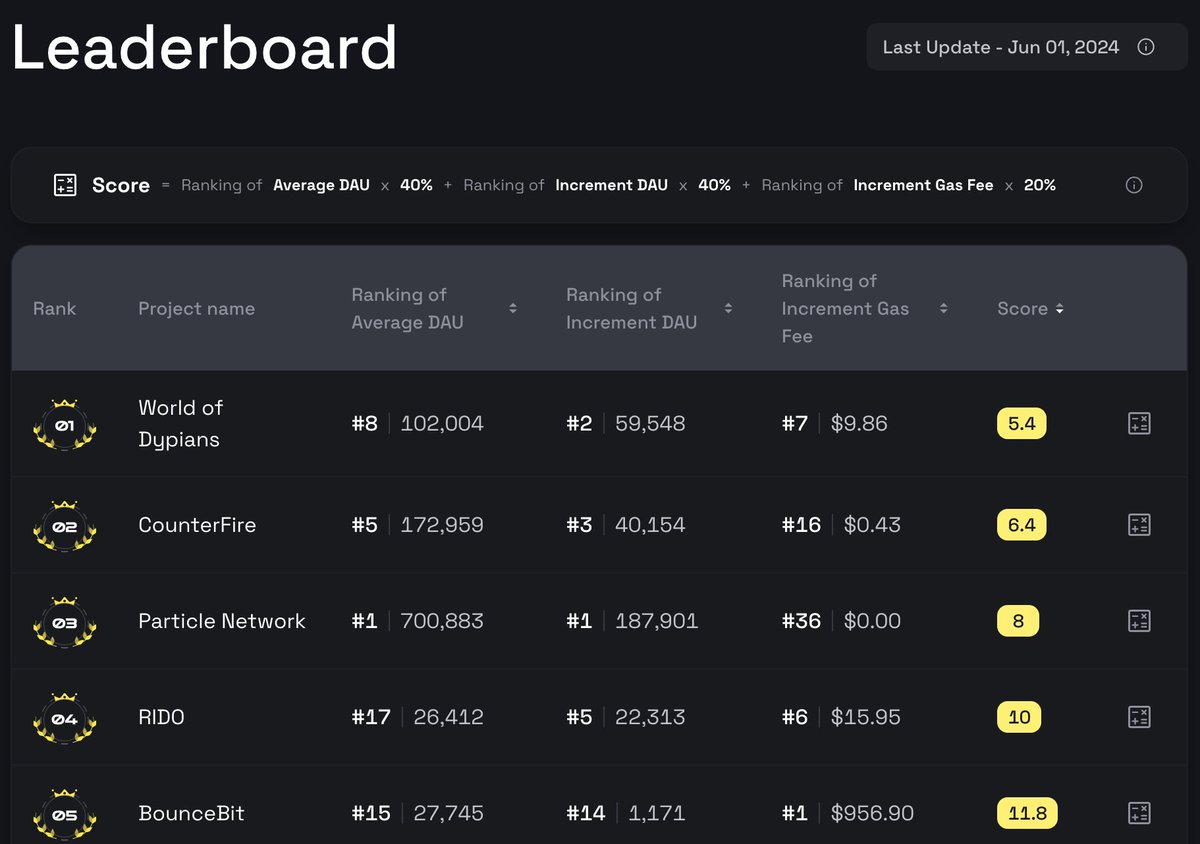This screenshot has width=1200, height=844.
Task: Open the World of Dypians project
Action: point(180,423)
